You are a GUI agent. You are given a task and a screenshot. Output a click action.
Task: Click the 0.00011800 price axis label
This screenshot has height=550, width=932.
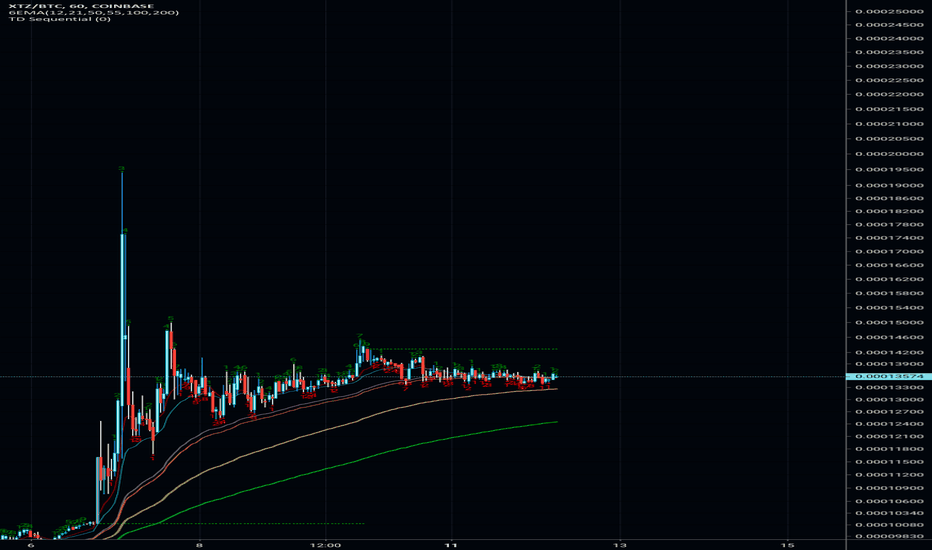889,449
